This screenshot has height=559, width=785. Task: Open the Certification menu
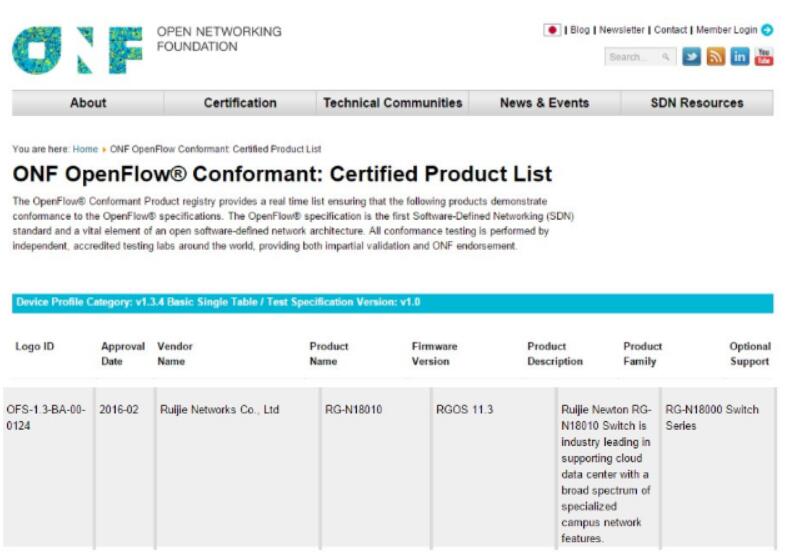240,103
